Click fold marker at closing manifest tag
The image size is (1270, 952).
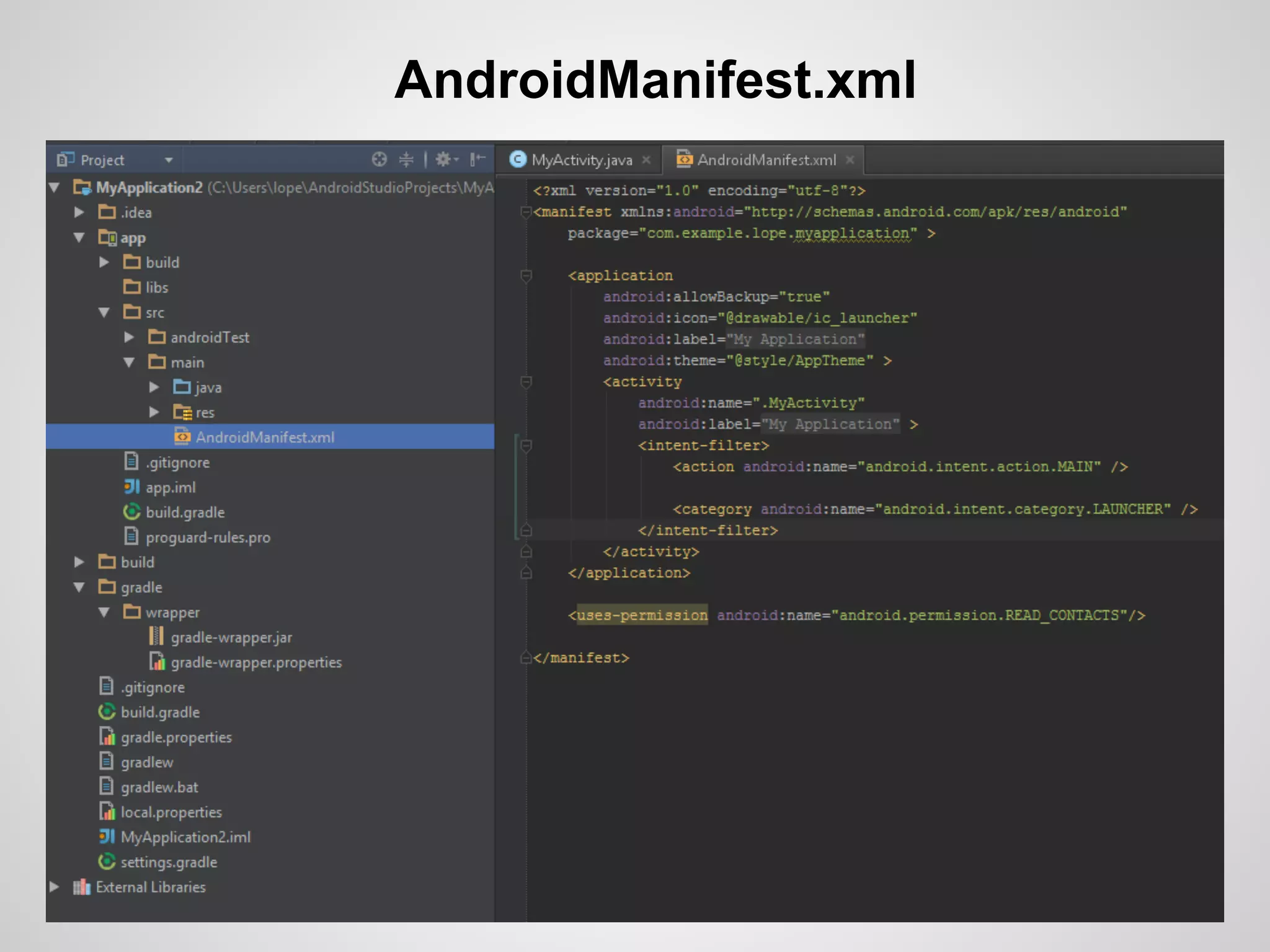(526, 658)
